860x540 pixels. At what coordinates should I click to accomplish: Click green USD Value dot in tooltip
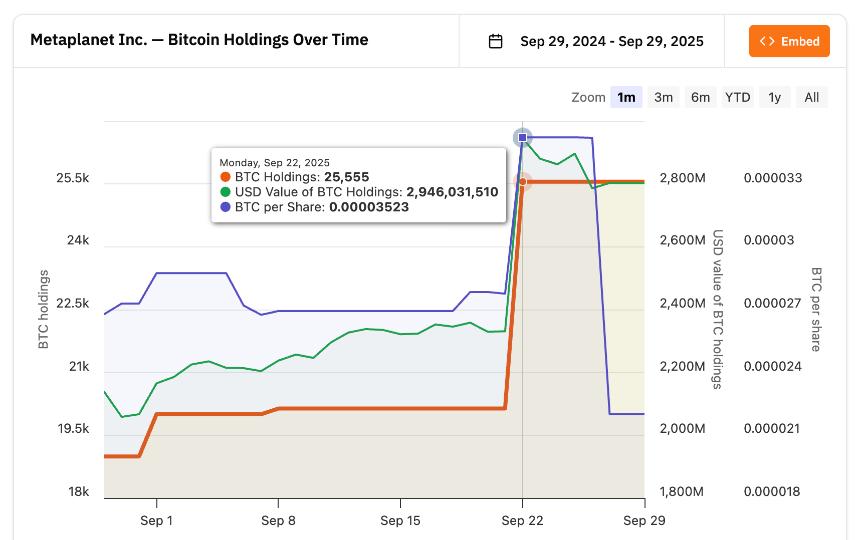tap(225, 192)
